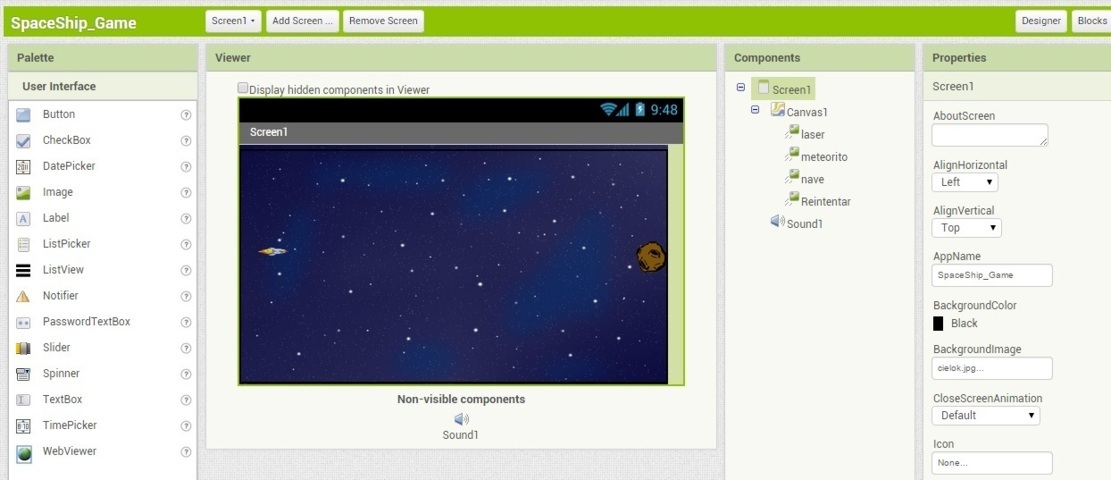Screen dimensions: 1111x480
Task: Collapse the Canvas1 tree node
Action: (756, 111)
